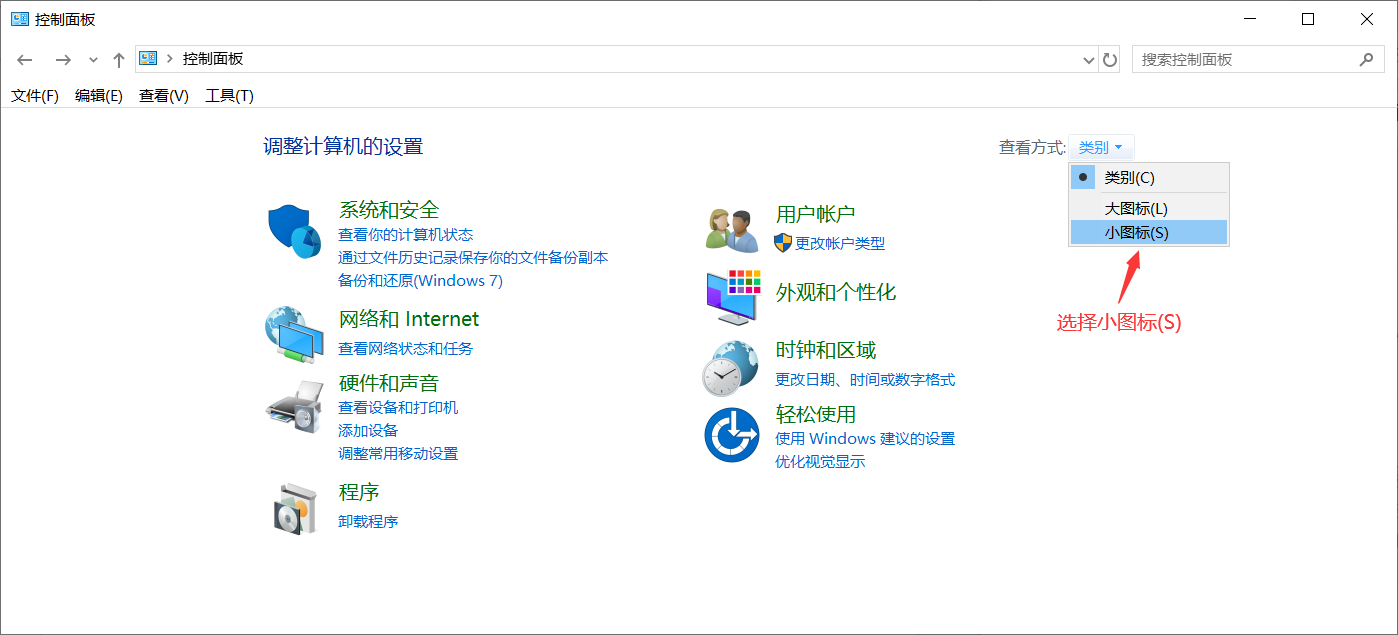Open the 系统和安全 shield icon
The height and width of the screenshot is (635, 1398).
click(x=295, y=231)
